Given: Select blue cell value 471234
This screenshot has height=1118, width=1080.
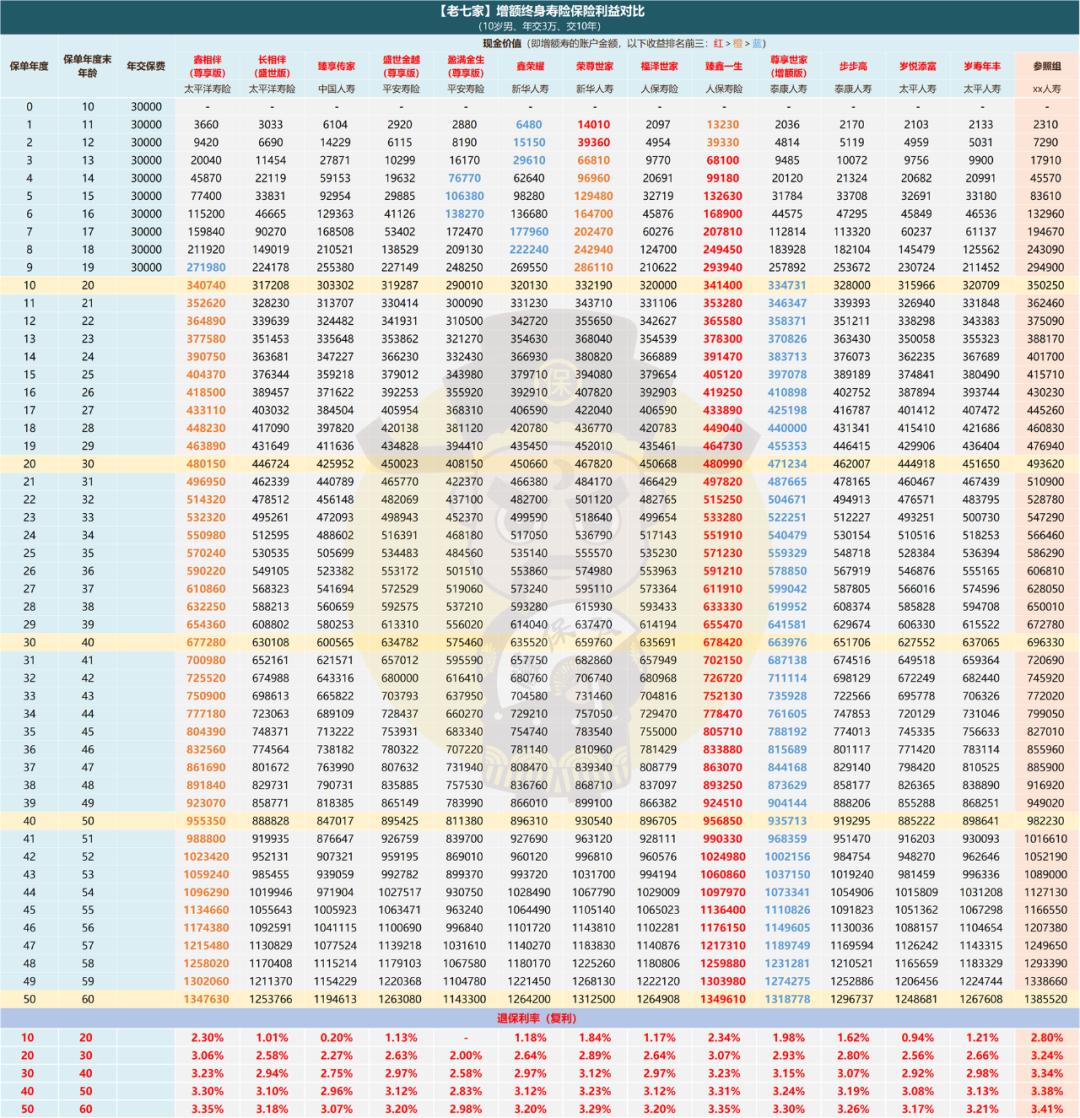Looking at the screenshot, I should 787,463.
